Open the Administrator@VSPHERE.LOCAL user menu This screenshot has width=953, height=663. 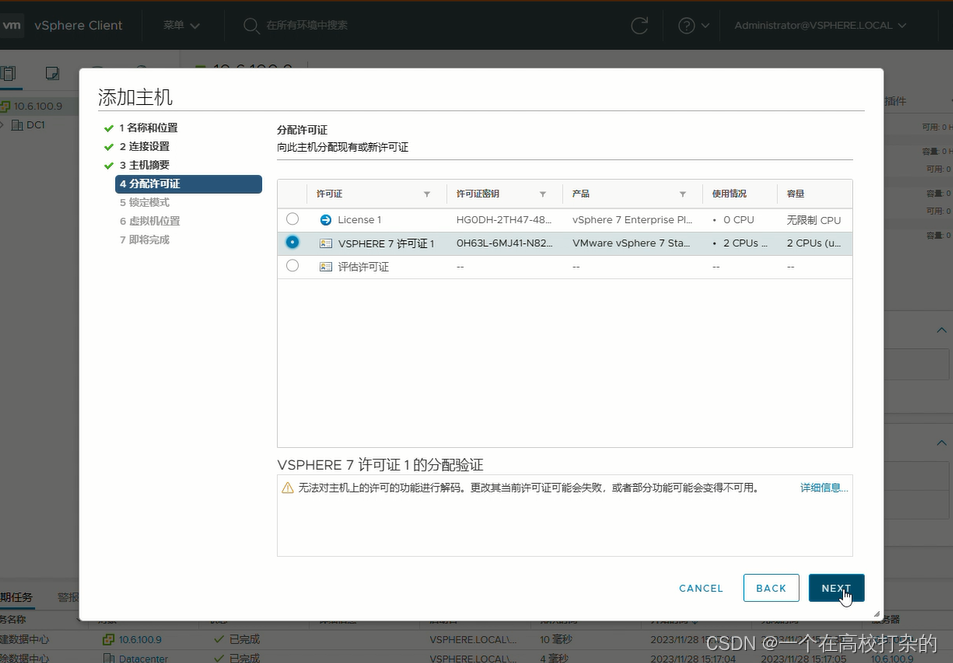coord(820,26)
